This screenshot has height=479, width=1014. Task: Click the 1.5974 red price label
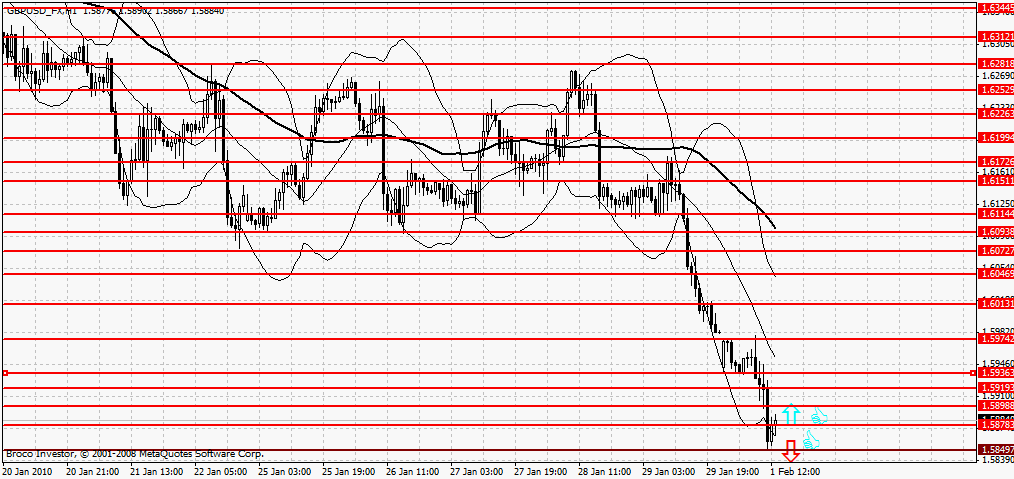click(x=994, y=340)
